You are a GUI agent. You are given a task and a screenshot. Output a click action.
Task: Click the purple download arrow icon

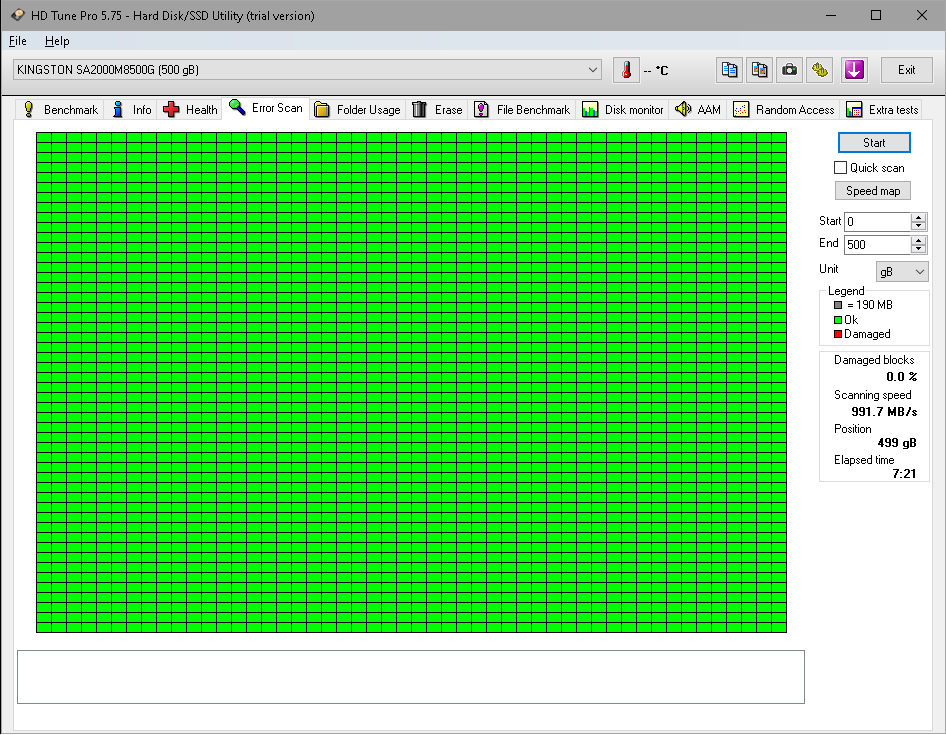pyautogui.click(x=854, y=70)
